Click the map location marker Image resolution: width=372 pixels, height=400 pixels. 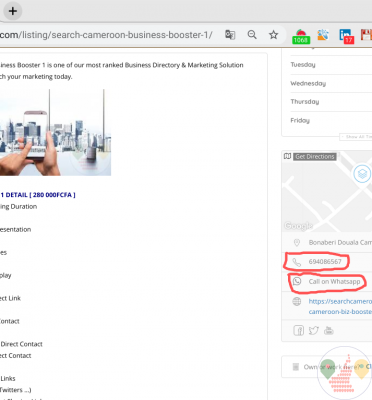tap(362, 174)
